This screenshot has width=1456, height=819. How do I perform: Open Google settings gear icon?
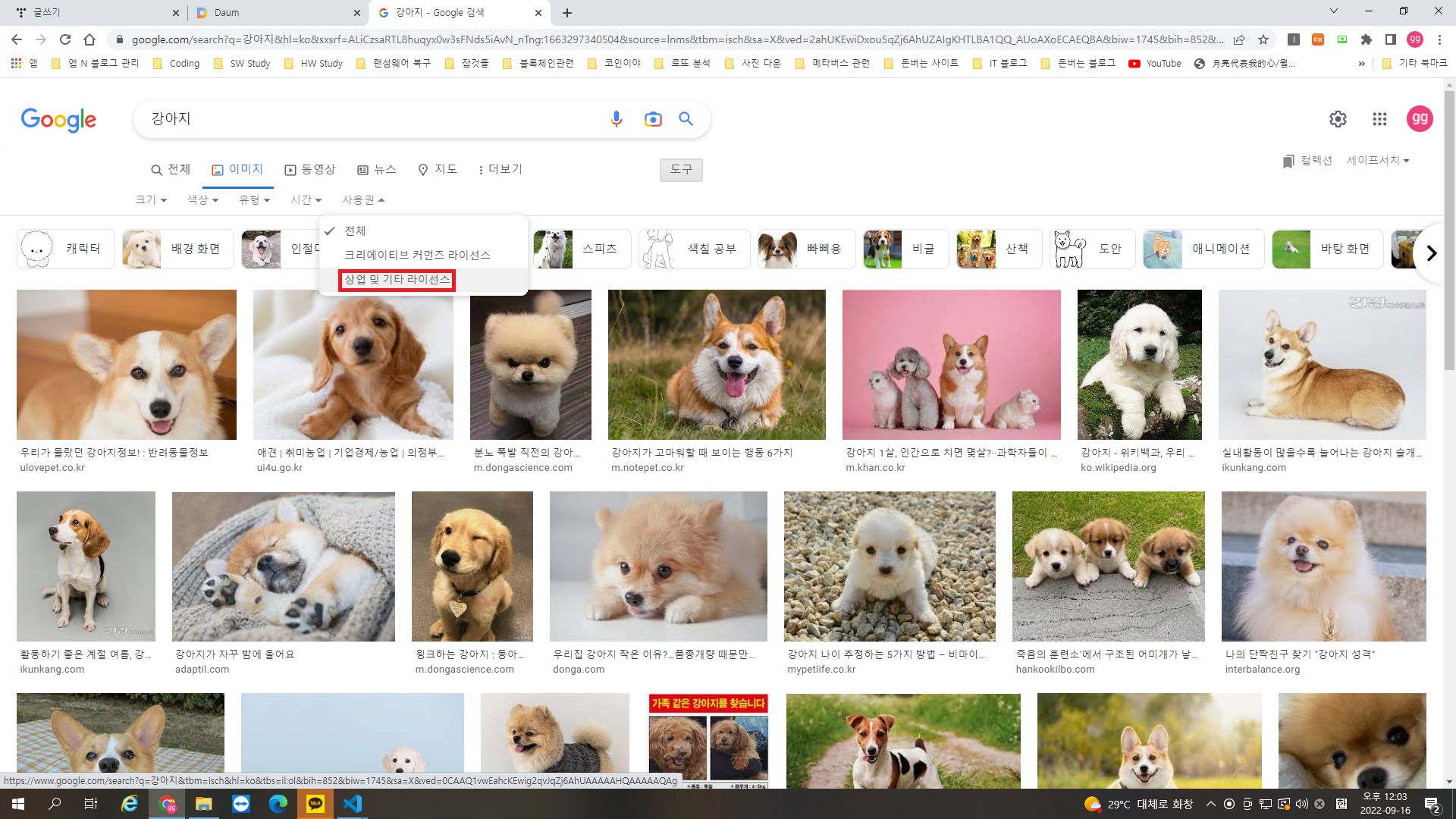point(1338,119)
